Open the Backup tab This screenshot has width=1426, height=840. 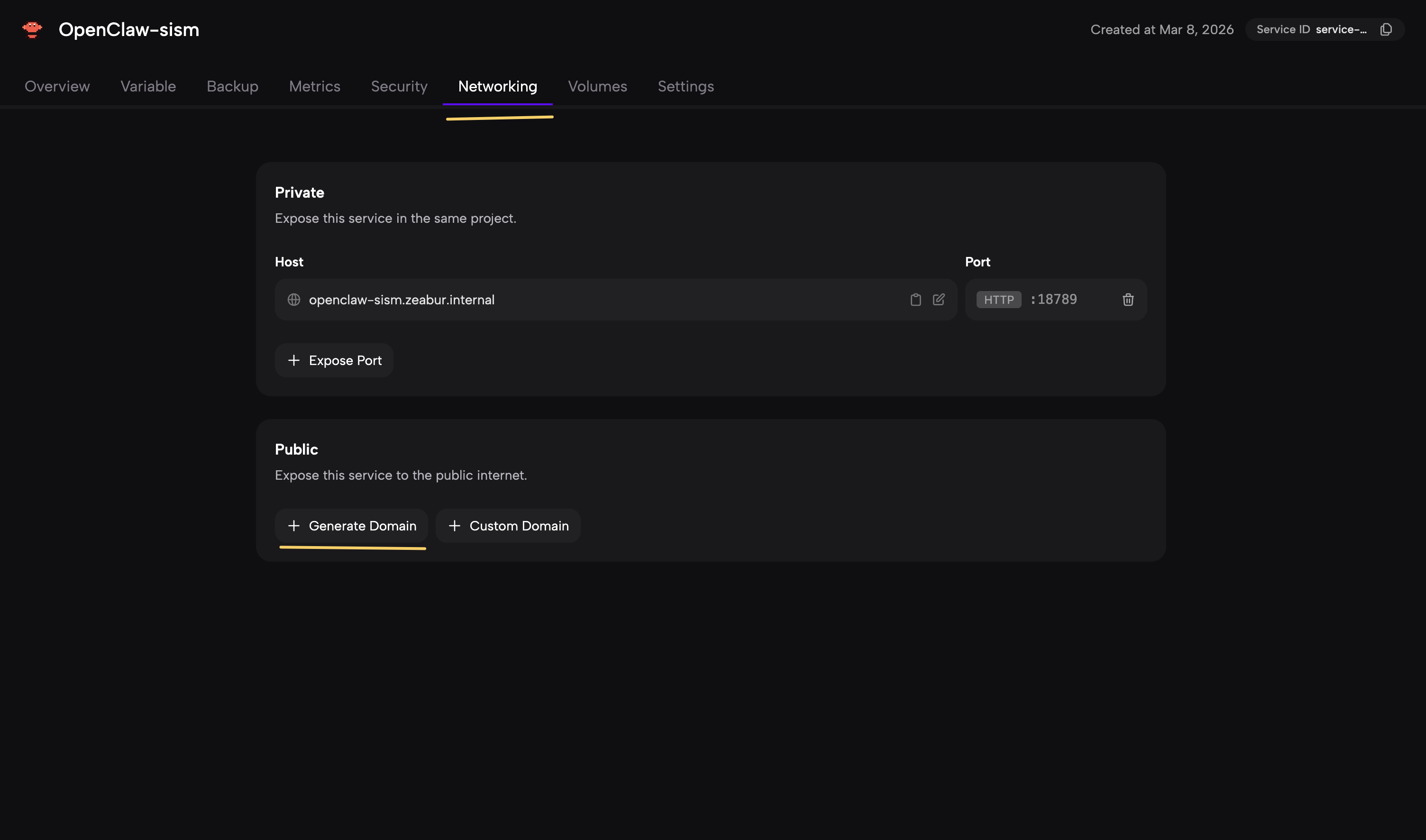point(232,86)
